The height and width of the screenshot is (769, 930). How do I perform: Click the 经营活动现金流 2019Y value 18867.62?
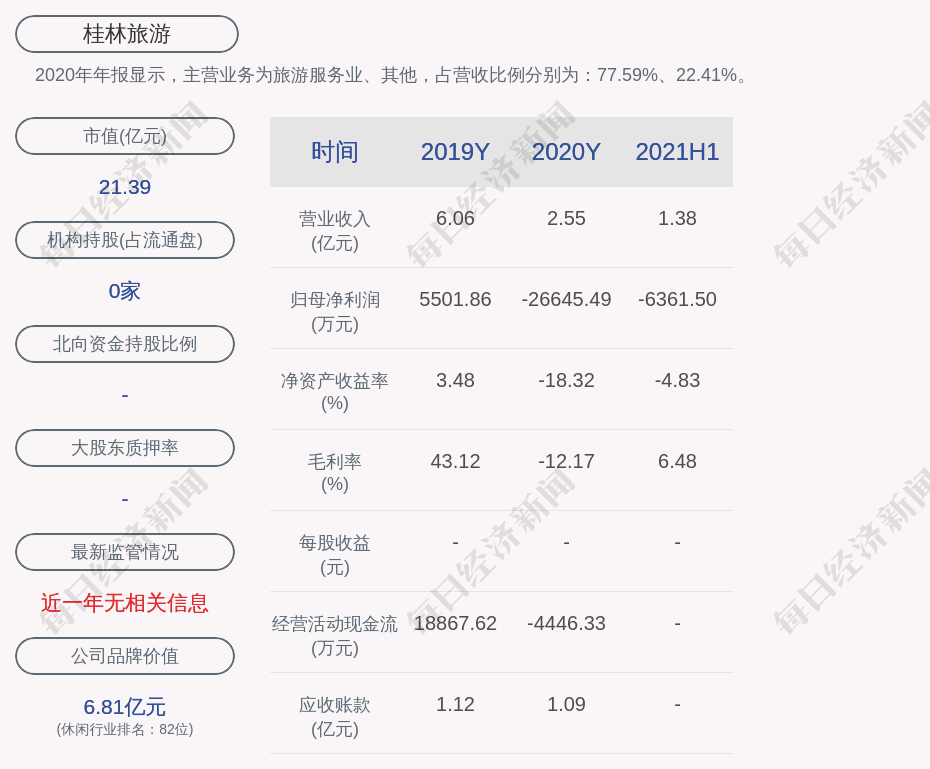coord(455,623)
